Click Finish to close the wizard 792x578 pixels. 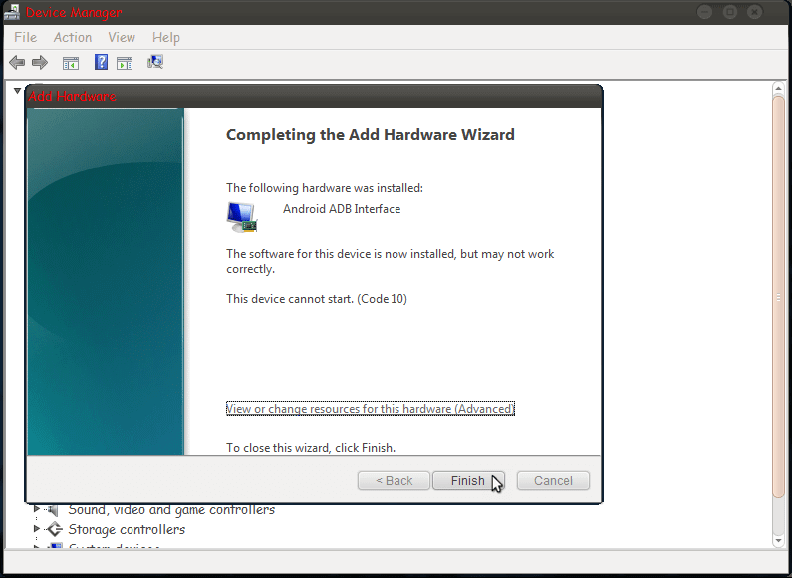(x=468, y=480)
